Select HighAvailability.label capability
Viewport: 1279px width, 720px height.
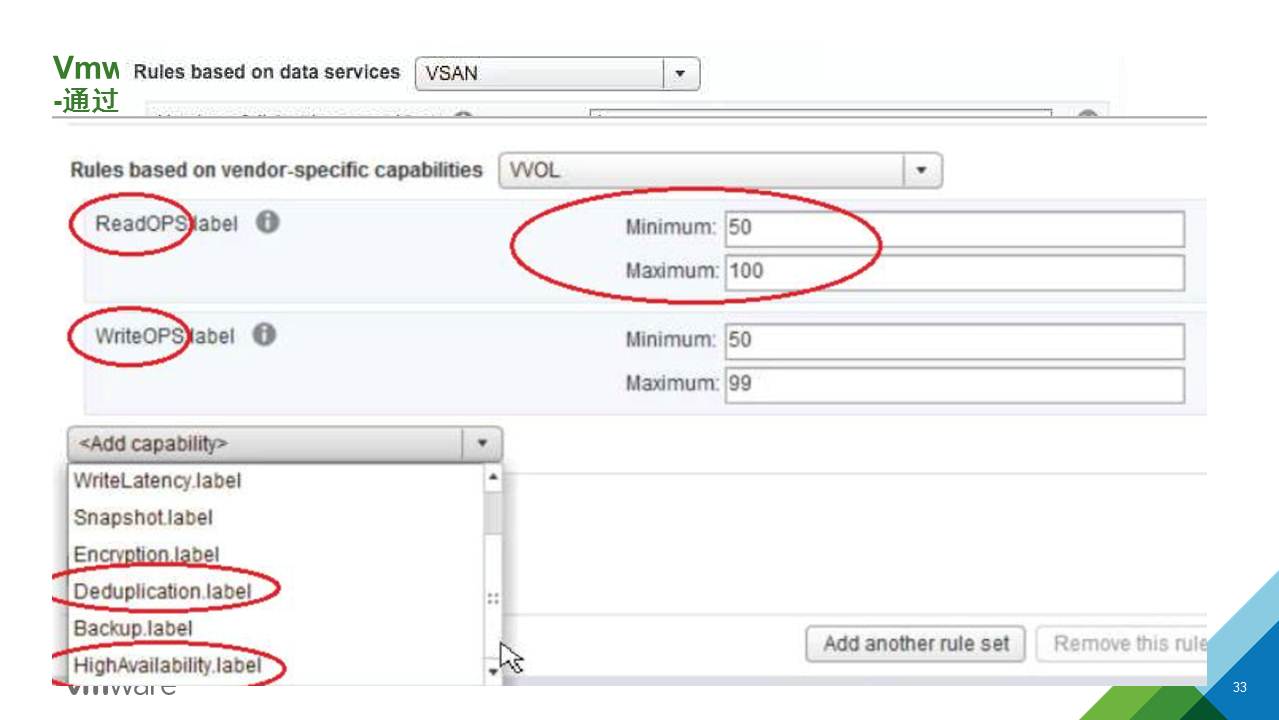(167, 665)
